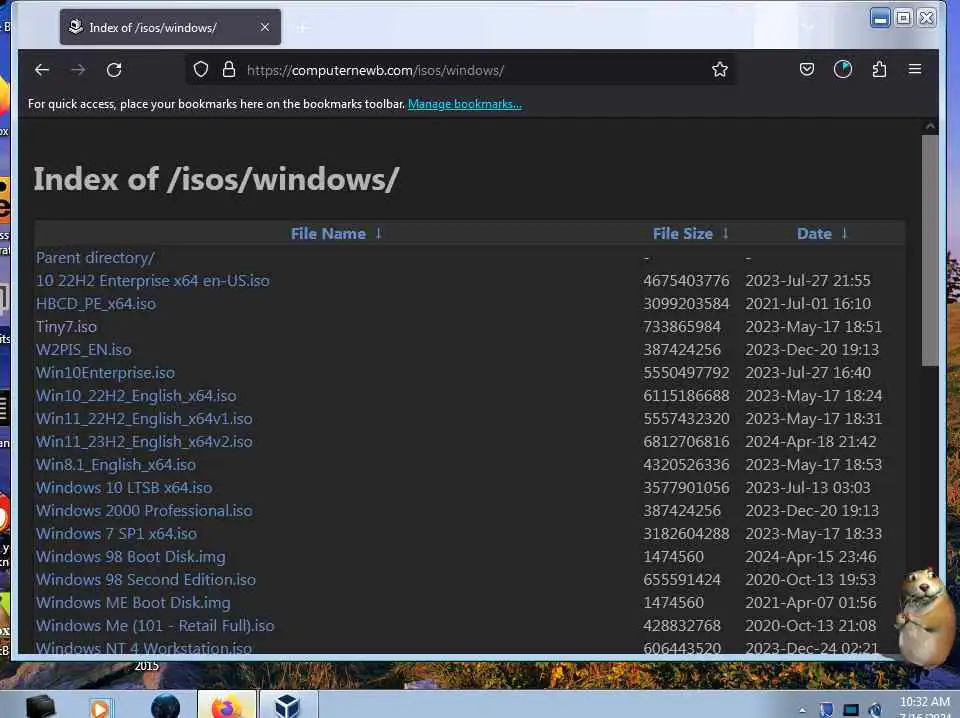Download Win8.1_English_x64.iso
Viewport: 960px width, 718px height.
coord(116,465)
